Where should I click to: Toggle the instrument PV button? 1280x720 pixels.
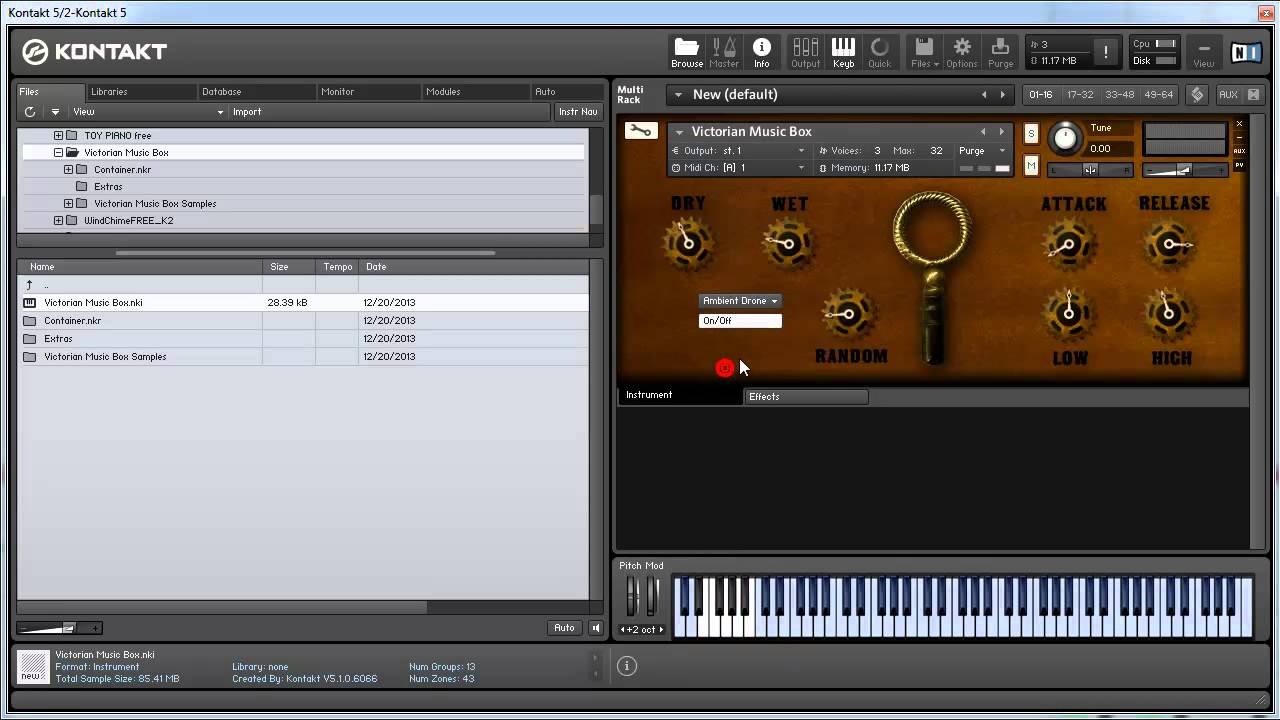pos(1239,165)
